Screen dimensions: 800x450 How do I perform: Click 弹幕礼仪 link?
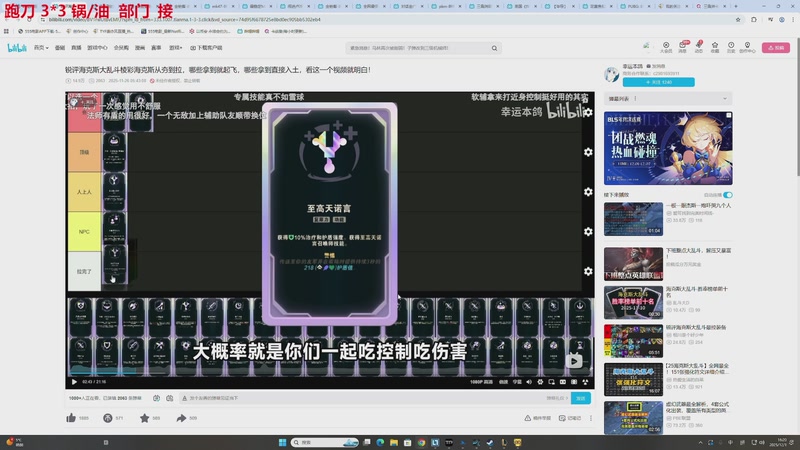[x=557, y=398]
